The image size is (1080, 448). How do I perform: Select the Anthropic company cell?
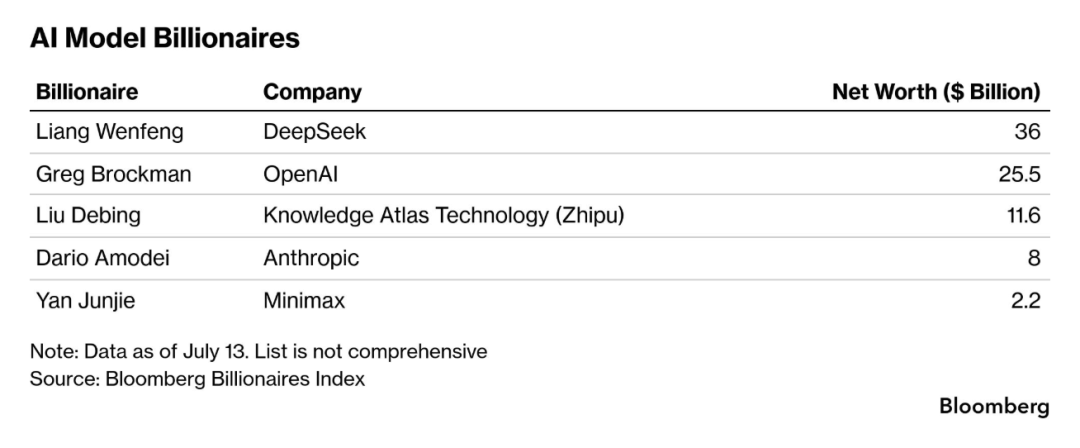click(311, 258)
